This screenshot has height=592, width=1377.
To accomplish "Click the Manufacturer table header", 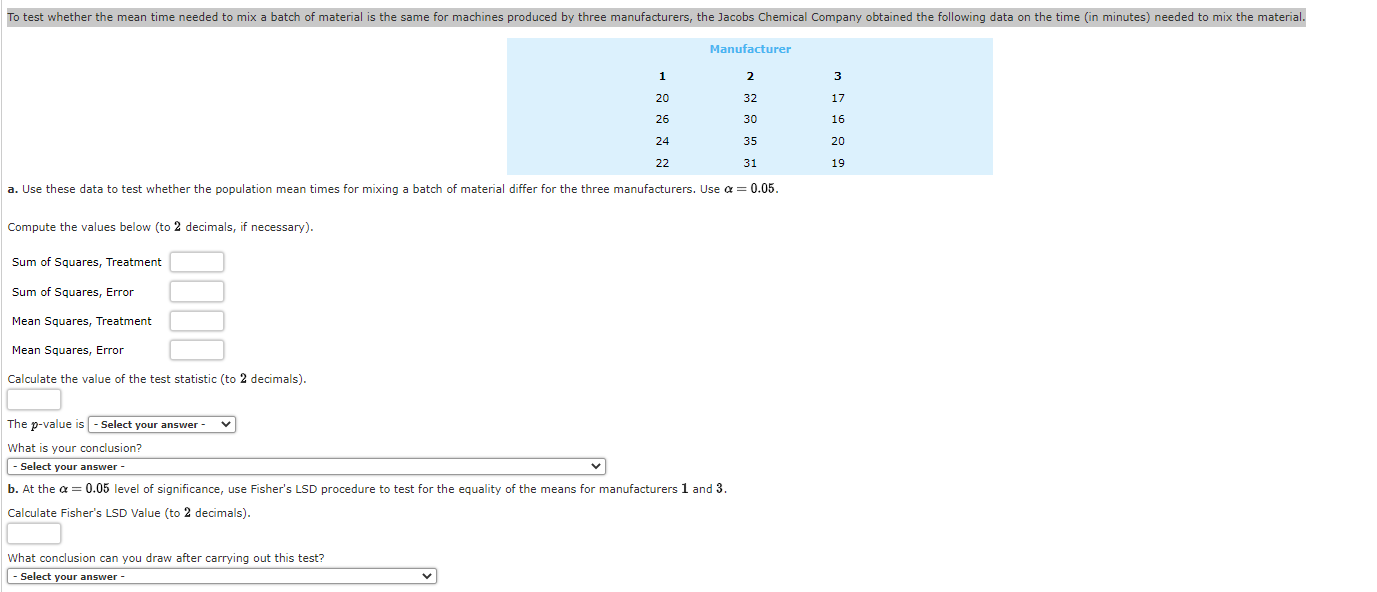I will 749,48.
